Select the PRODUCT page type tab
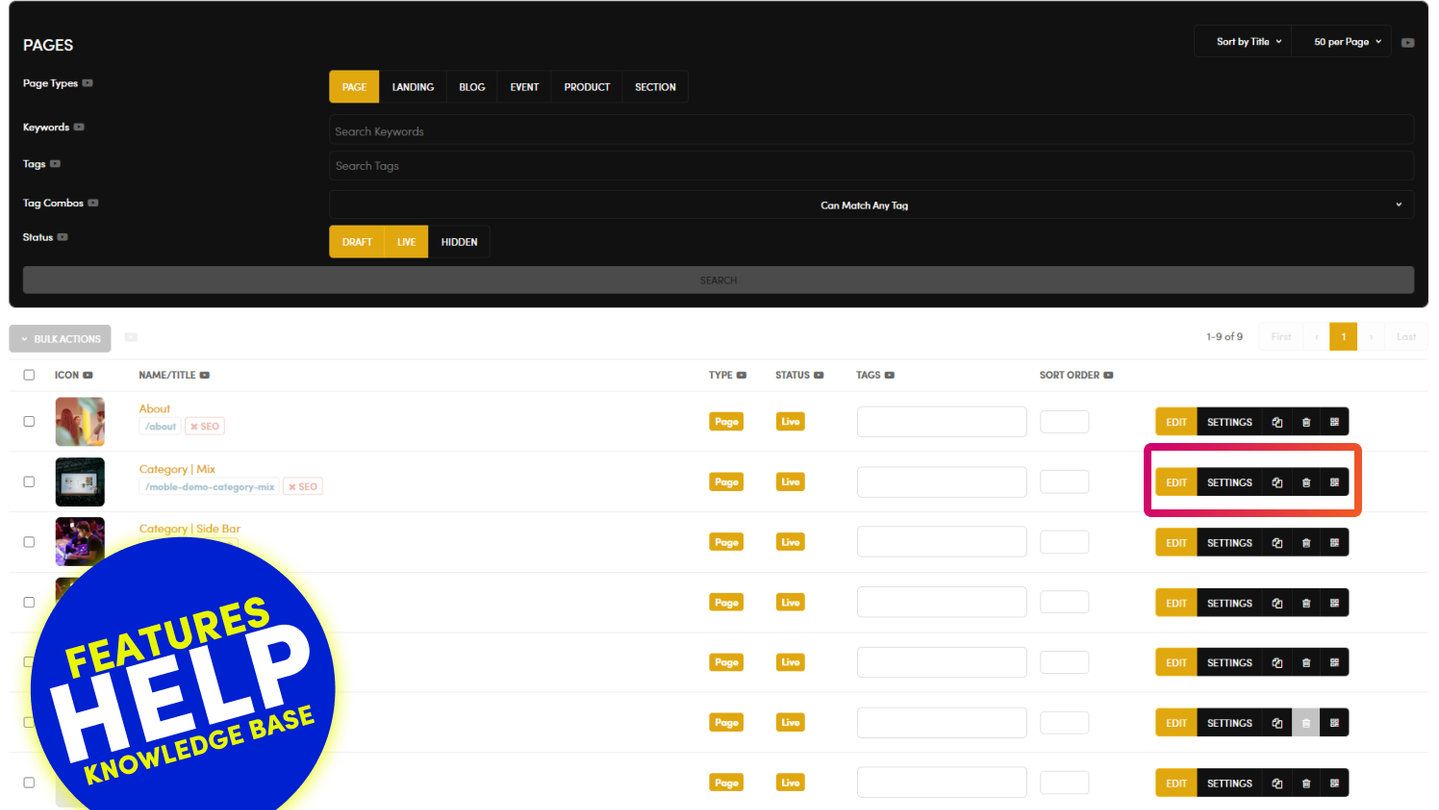1439x810 pixels. pos(586,87)
